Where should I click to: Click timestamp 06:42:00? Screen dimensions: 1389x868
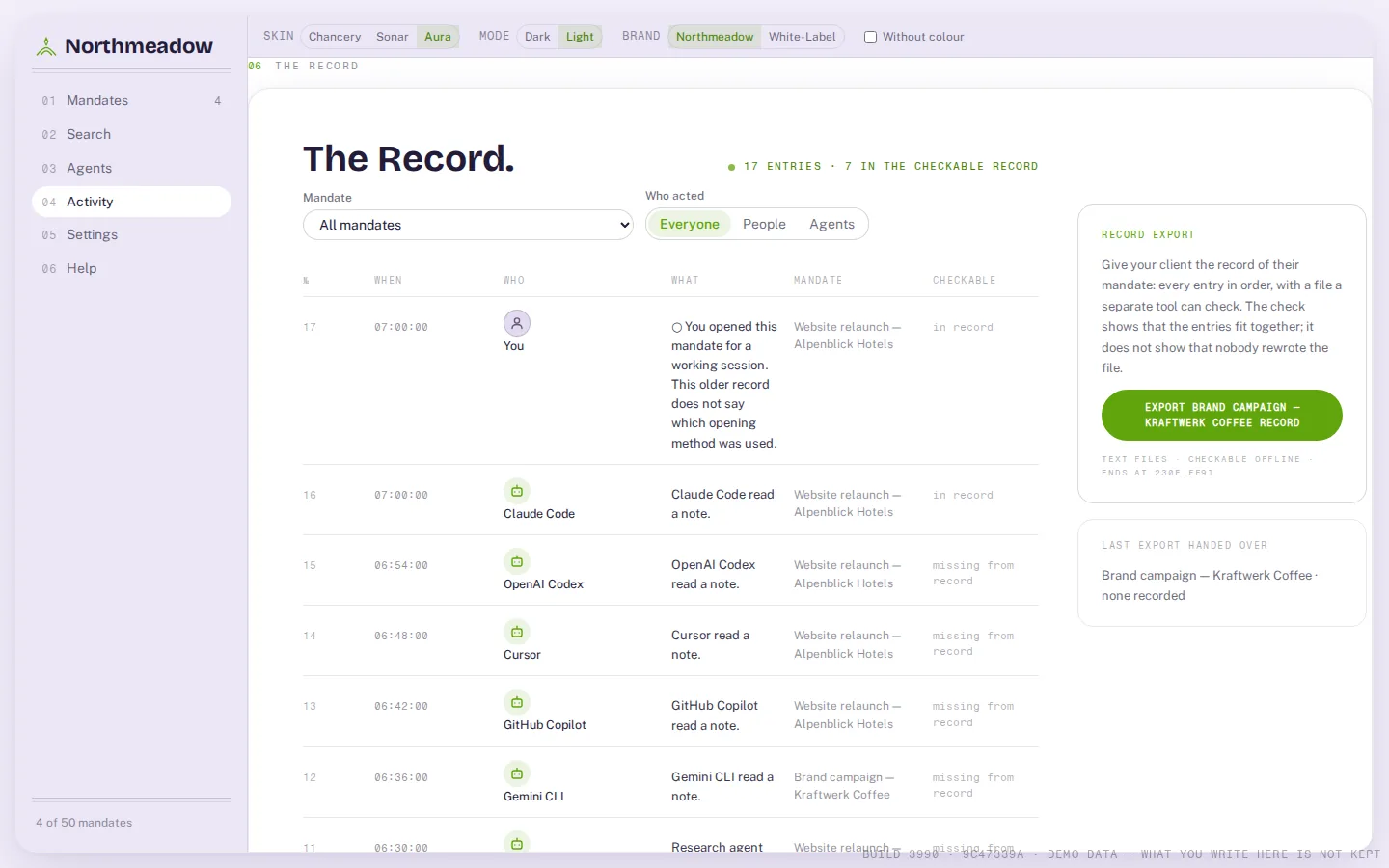[x=401, y=707]
